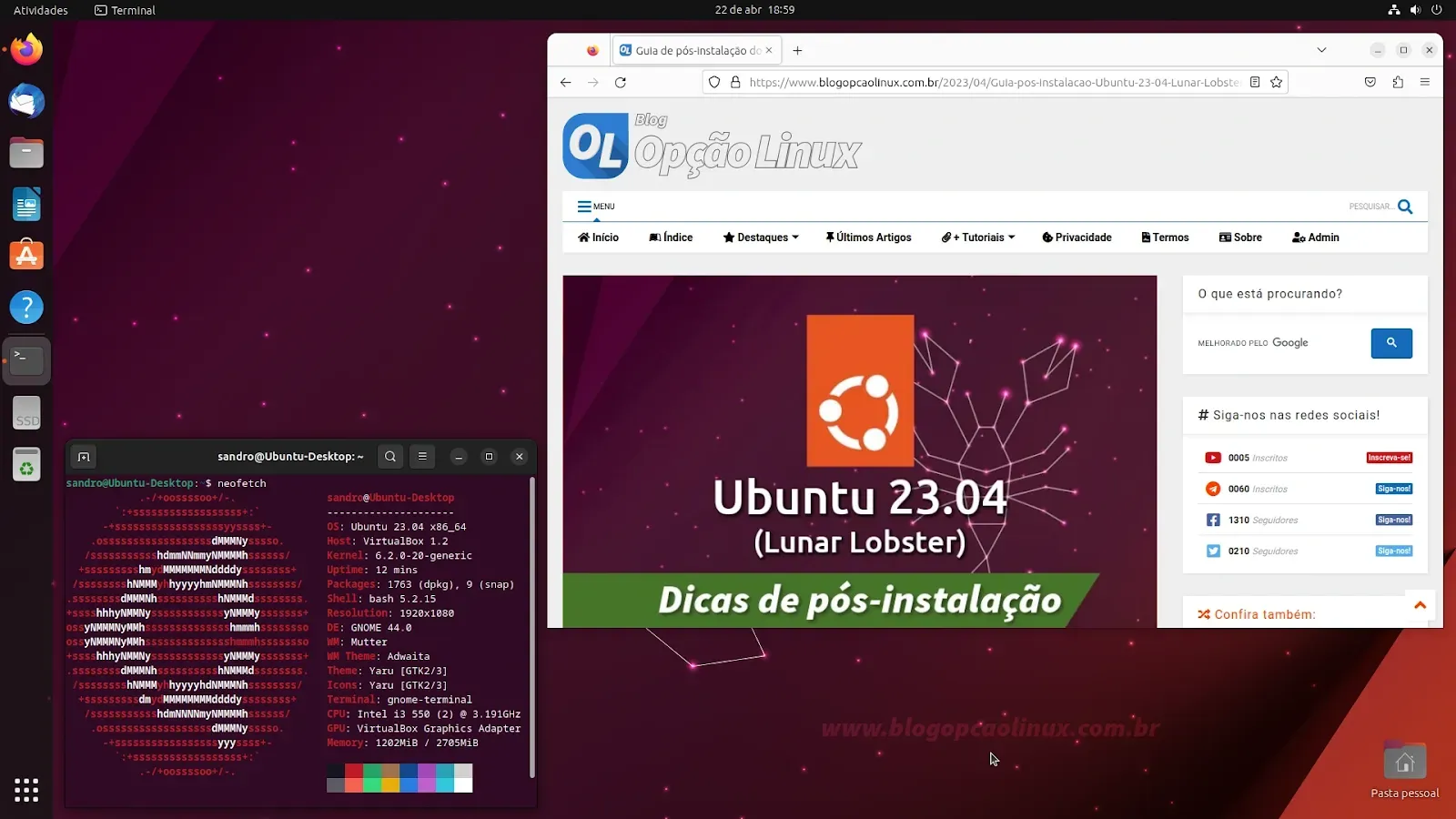
Task: Open the Help icon in dock
Action: pos(26,308)
